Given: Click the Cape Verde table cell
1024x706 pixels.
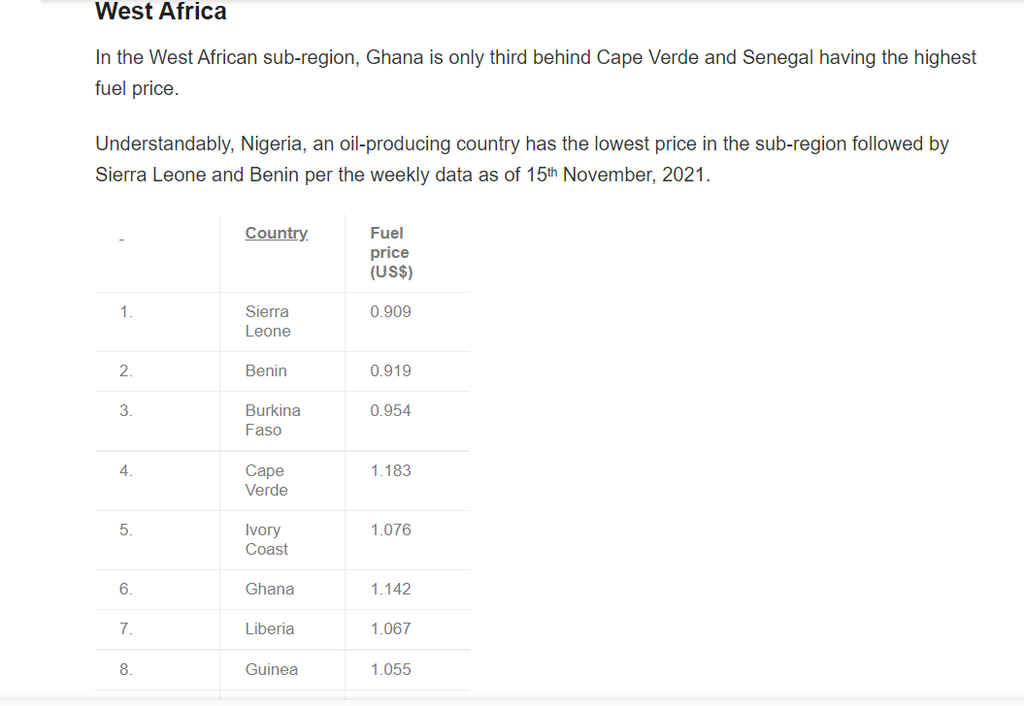Looking at the screenshot, I should 266,480.
